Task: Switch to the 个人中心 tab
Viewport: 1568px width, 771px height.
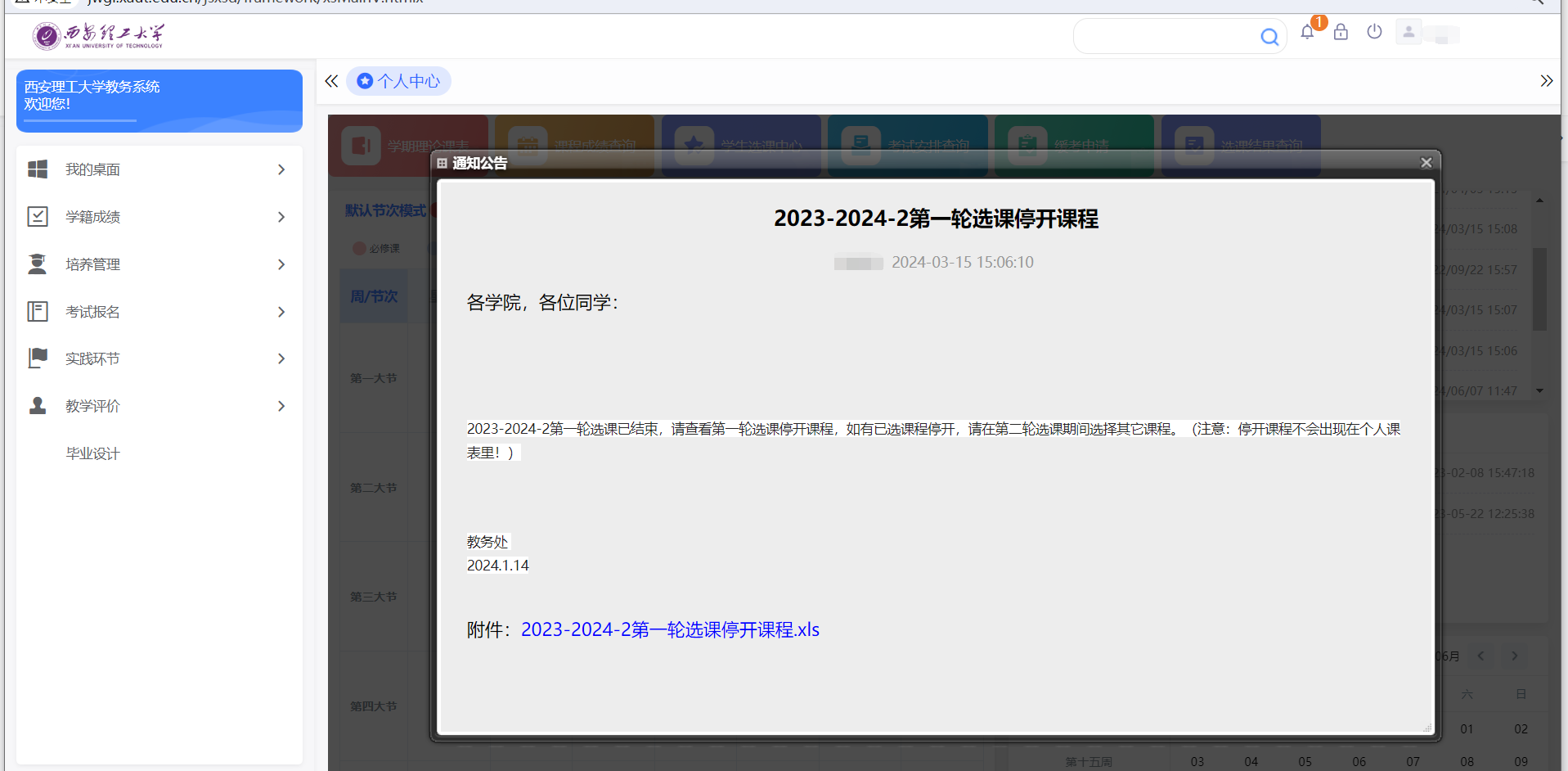Action: [399, 81]
